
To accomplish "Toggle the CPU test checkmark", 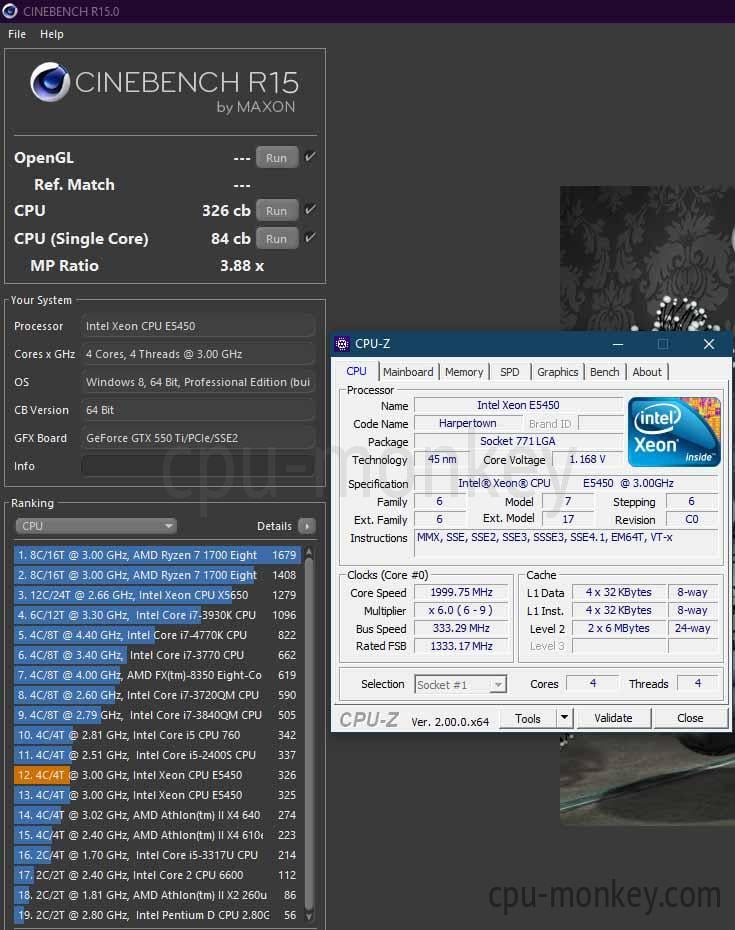I will 310,209.
